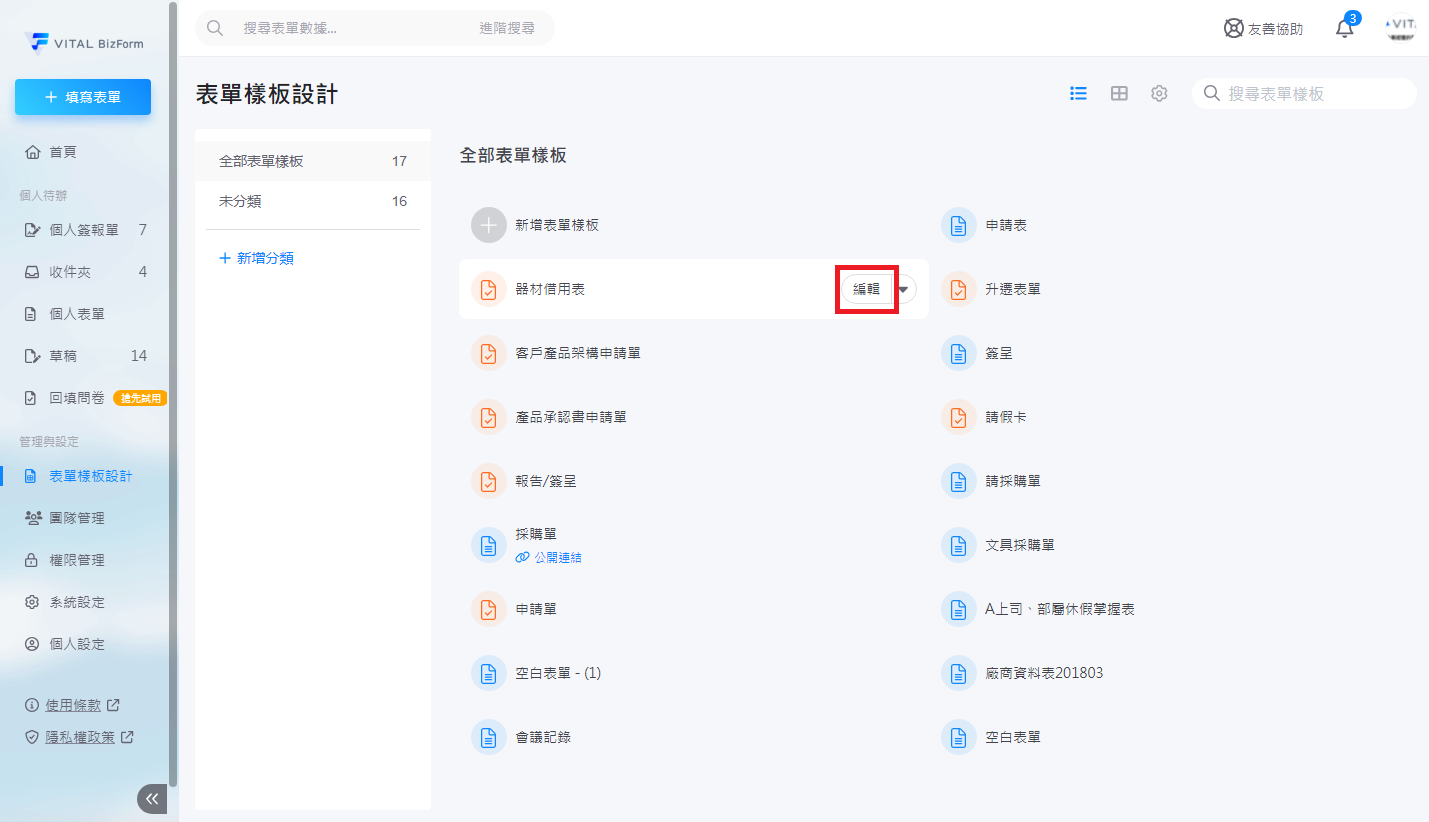Open user profile avatar
Screen dimensions: 1429x822
pyautogui.click(x=1400, y=28)
